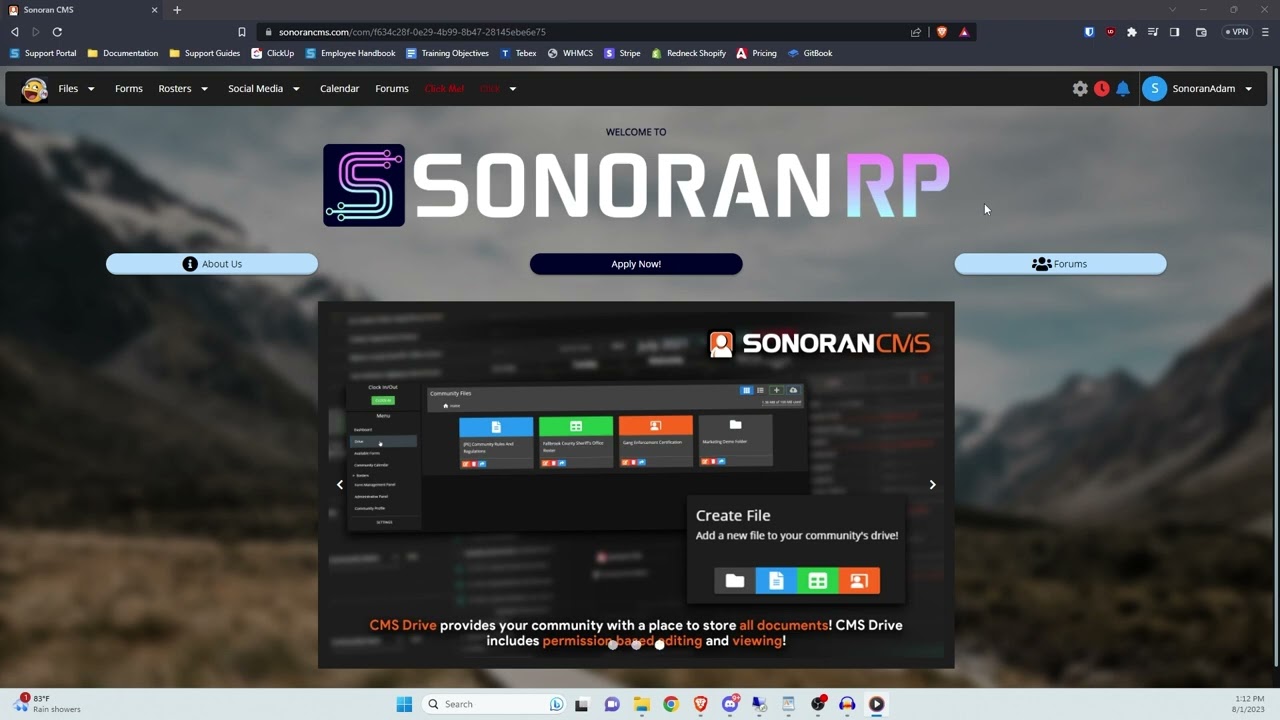The image size is (1280, 720).
Task: Open Discord from taskbar
Action: coord(730,704)
